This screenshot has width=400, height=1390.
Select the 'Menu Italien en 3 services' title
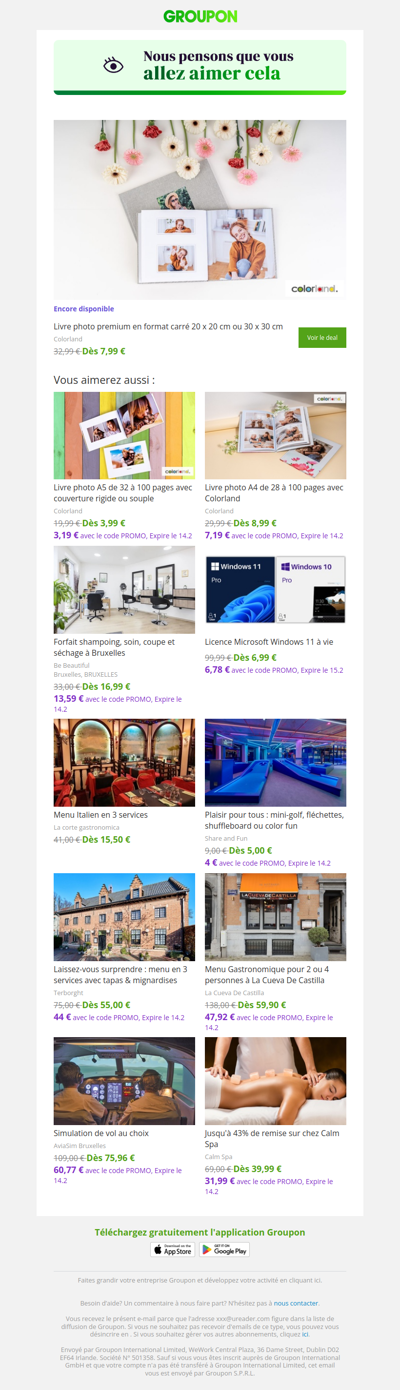(x=100, y=815)
